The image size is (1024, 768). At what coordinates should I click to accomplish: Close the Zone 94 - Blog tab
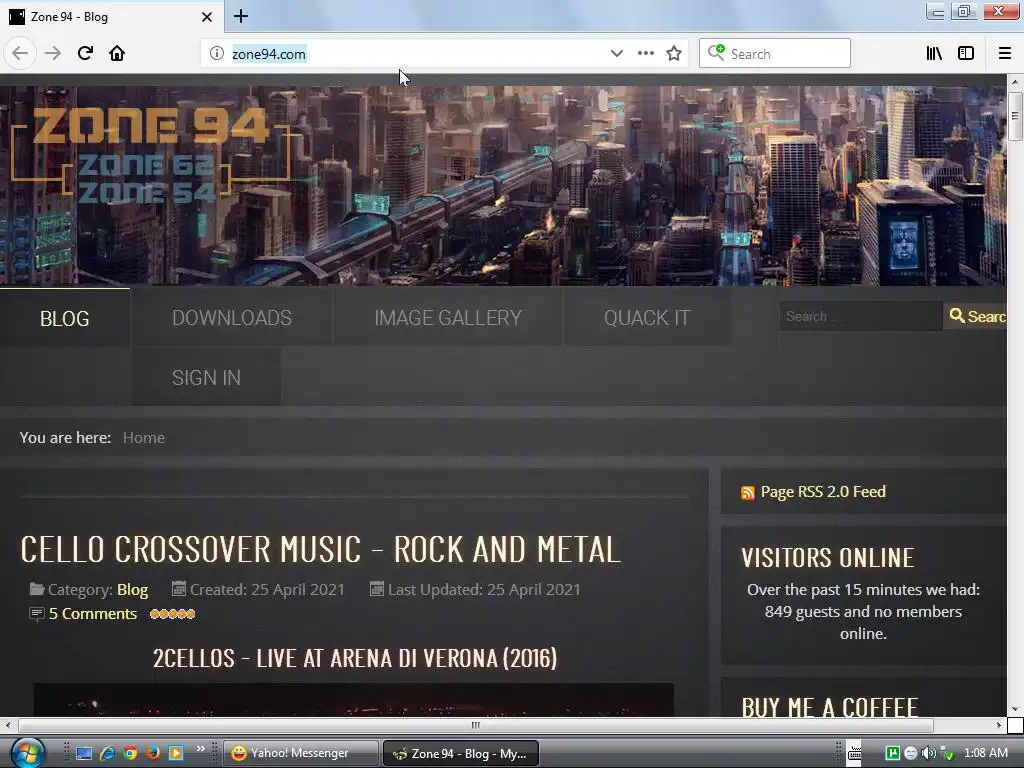click(206, 17)
